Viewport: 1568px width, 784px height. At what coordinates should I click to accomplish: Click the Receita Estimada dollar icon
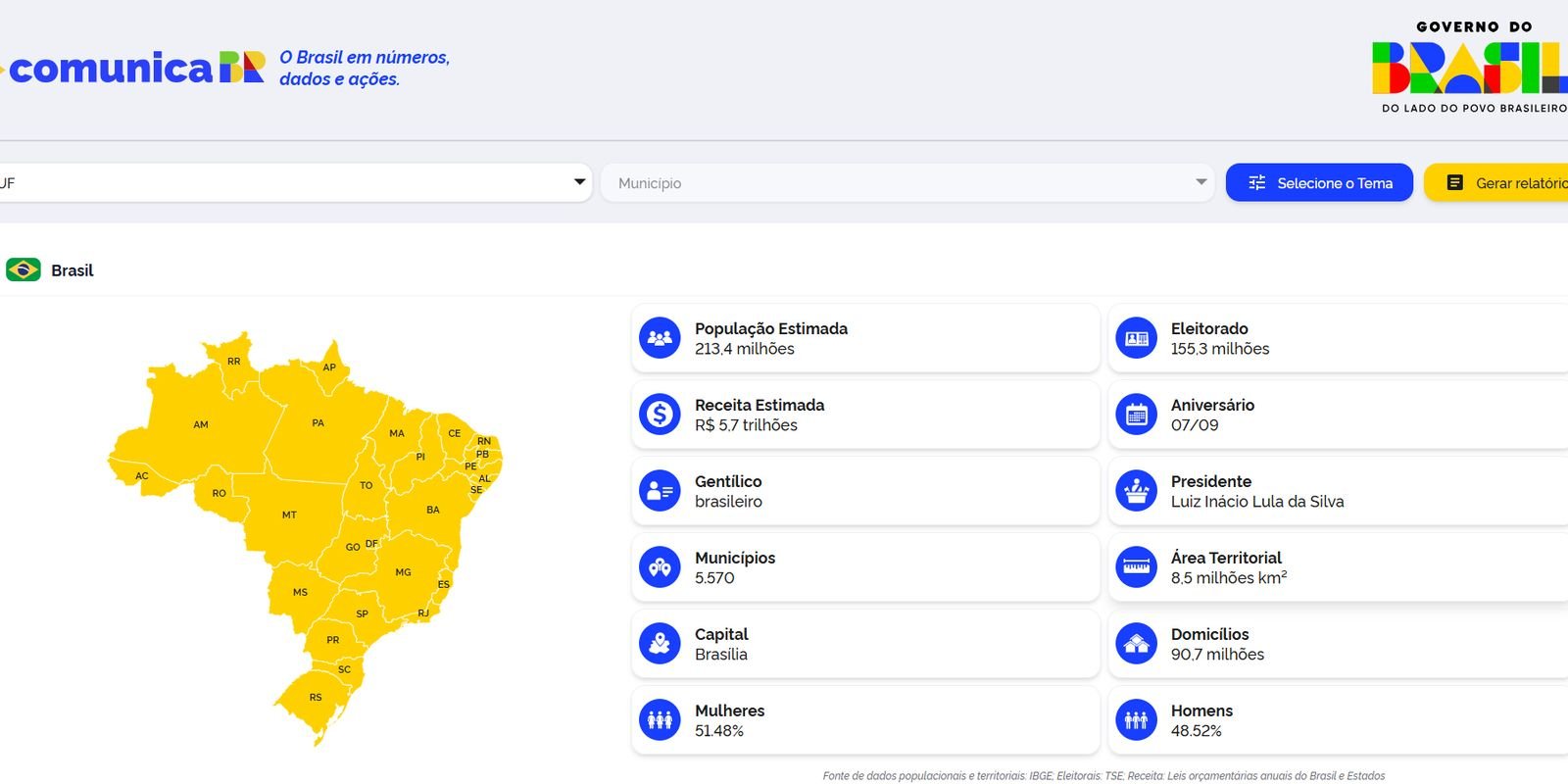tap(660, 415)
